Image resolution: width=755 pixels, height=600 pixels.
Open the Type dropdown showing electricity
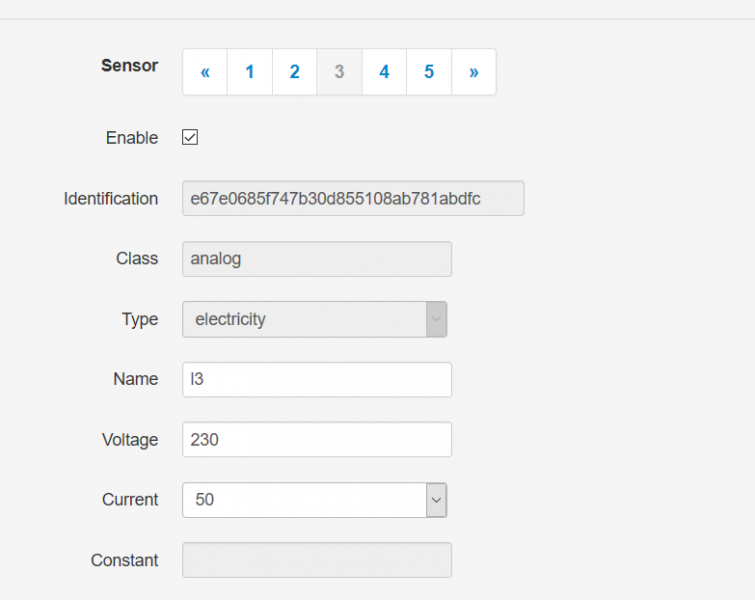click(304, 320)
